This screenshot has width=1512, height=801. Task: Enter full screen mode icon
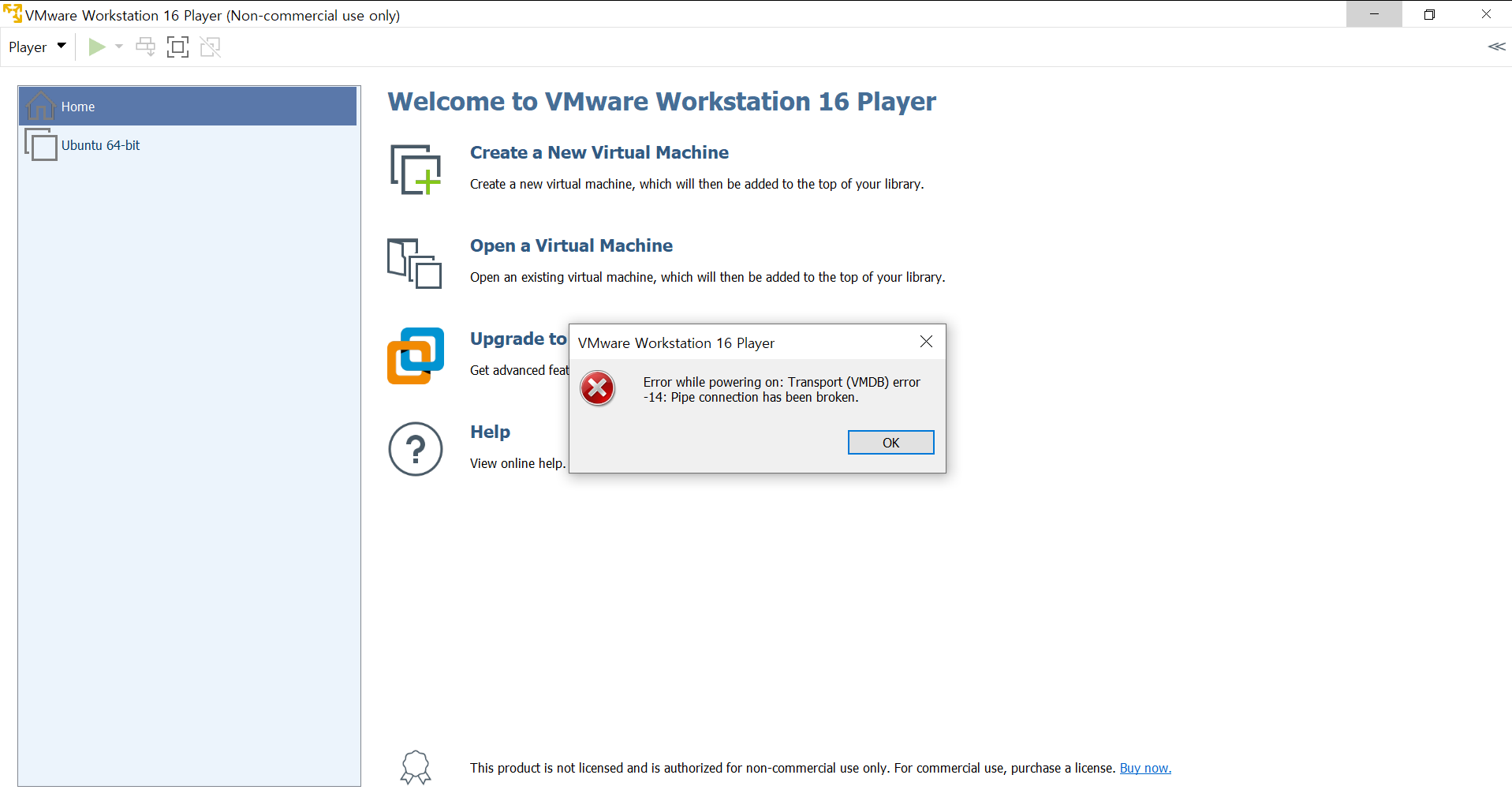[178, 47]
